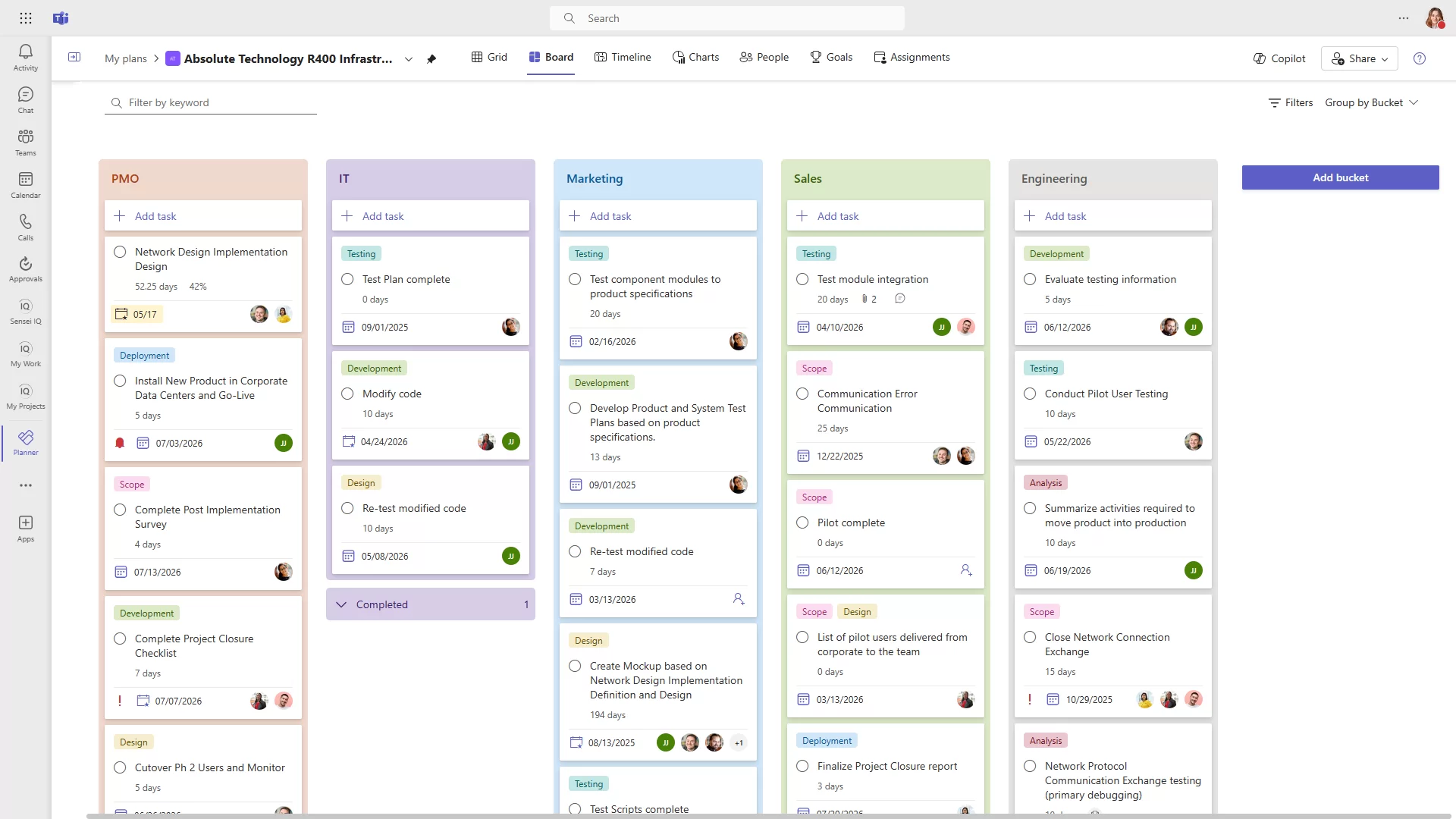Open Copilot in the Planner toolbar
1456x819 pixels.
pyautogui.click(x=1279, y=58)
